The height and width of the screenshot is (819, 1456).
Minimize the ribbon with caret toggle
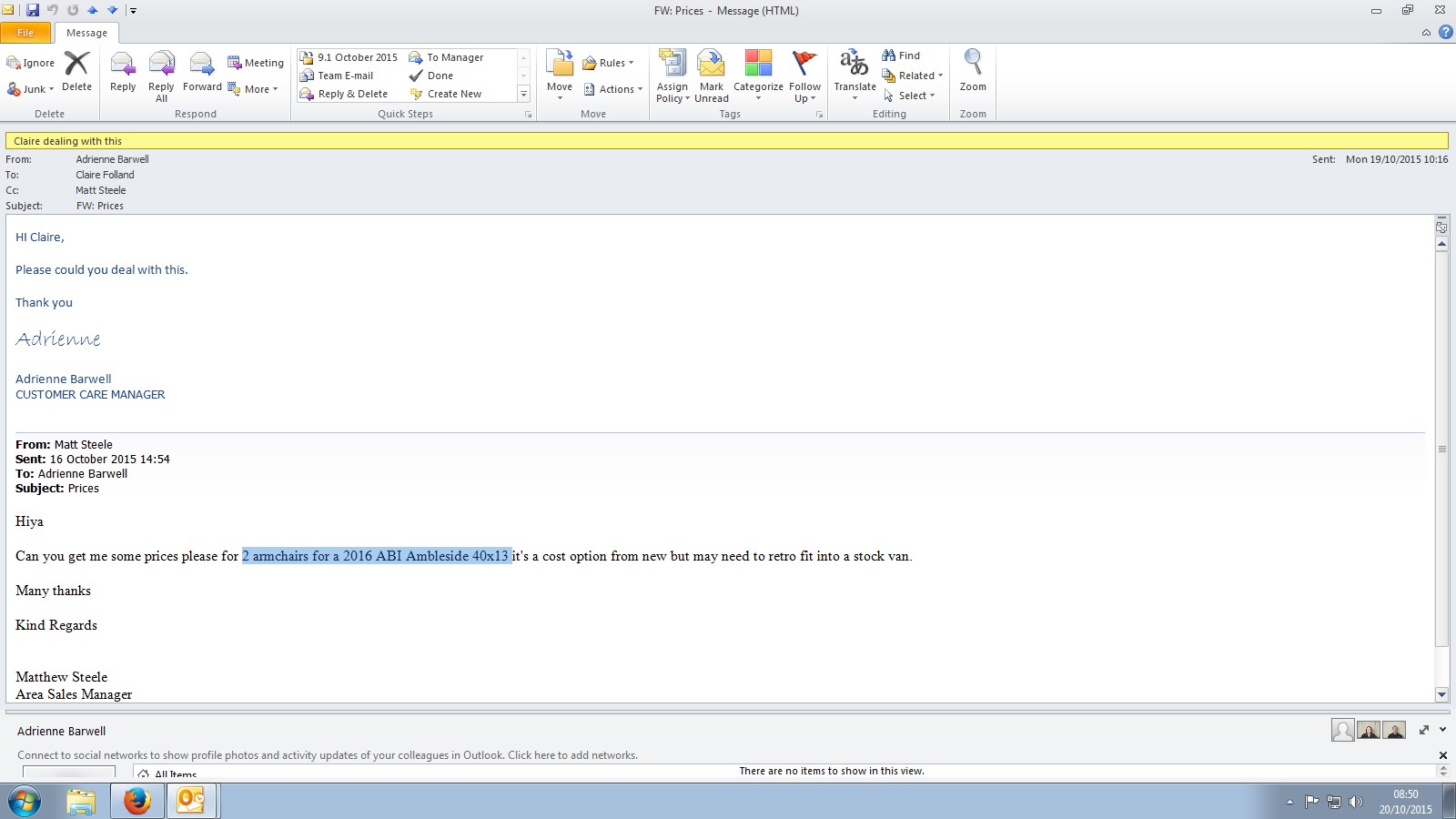click(x=1426, y=33)
